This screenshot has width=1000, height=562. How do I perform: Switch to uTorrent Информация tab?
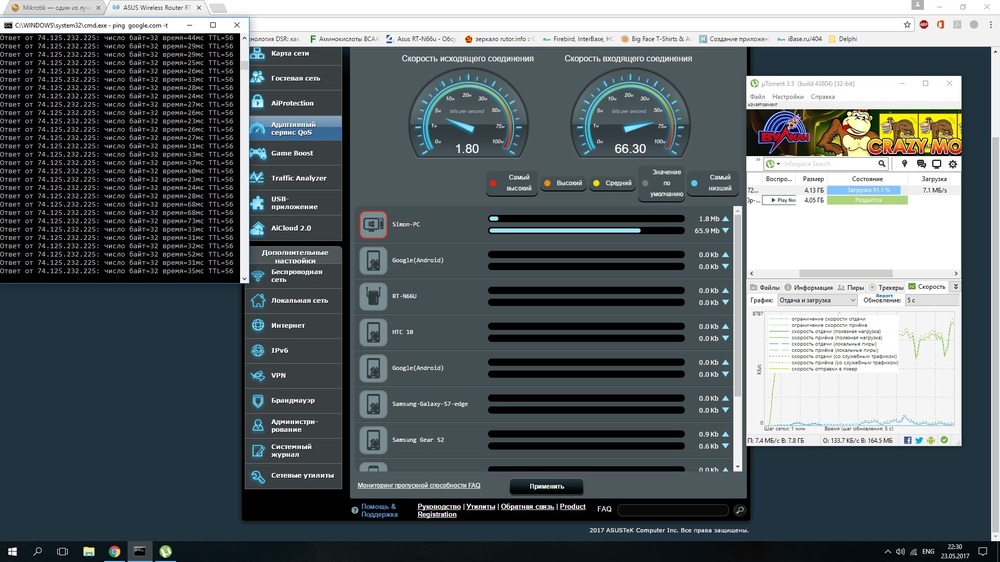(809, 288)
